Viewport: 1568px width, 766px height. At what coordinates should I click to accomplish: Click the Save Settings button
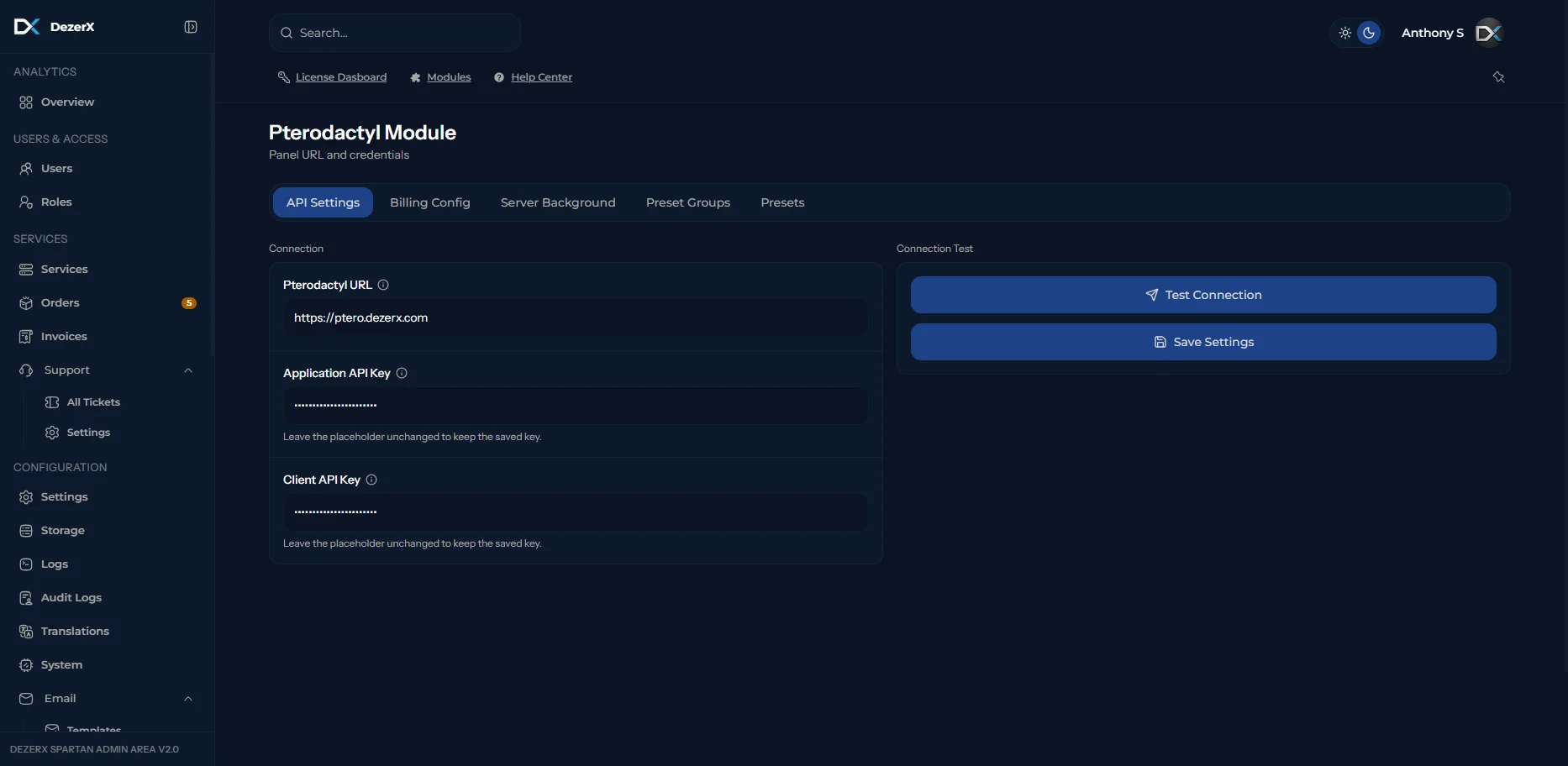coord(1203,342)
